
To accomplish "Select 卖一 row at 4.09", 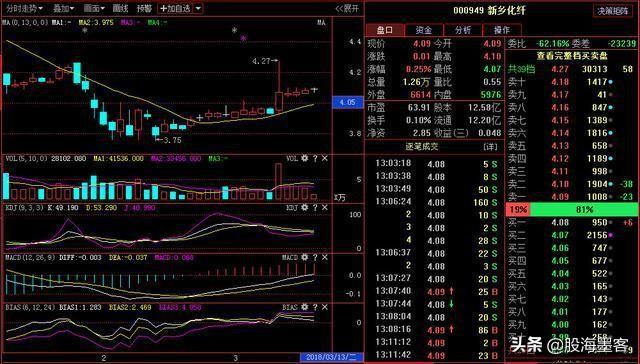I will click(x=572, y=197).
